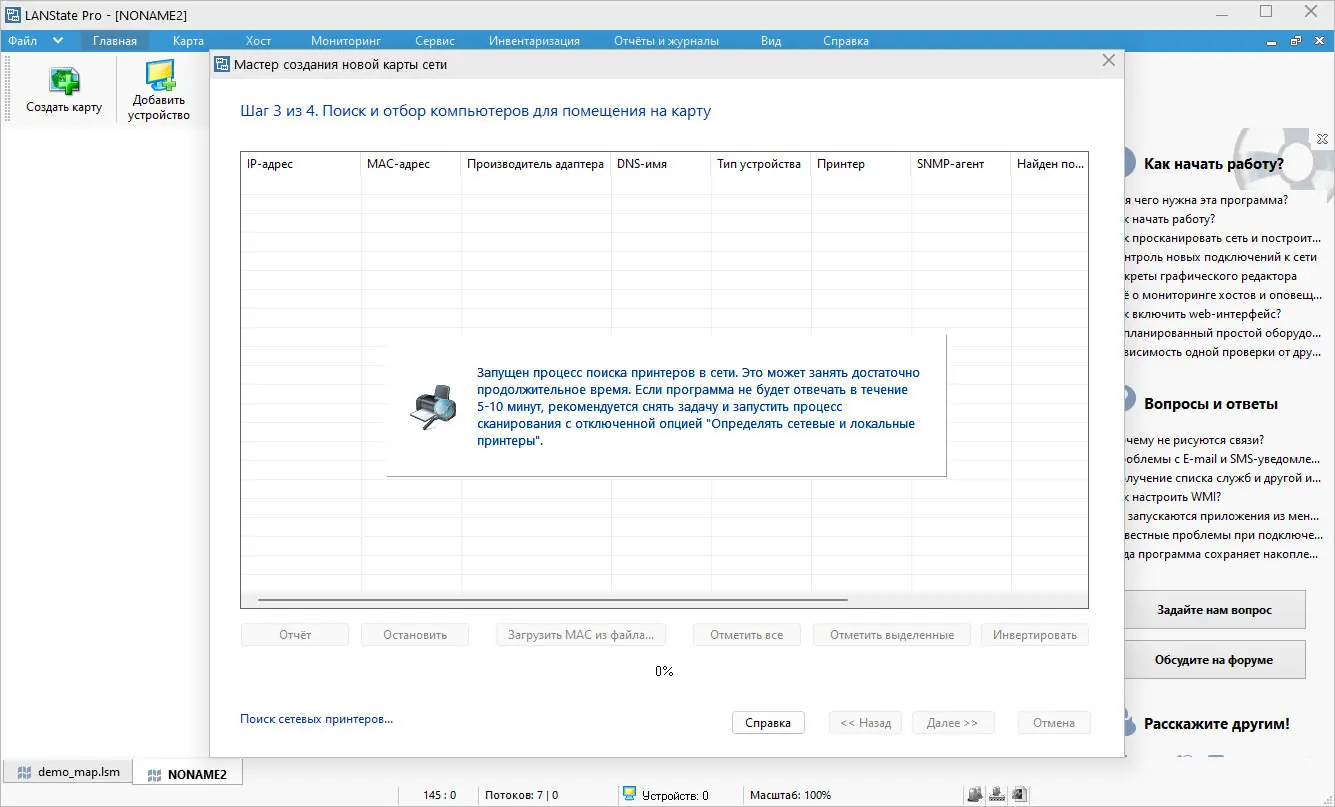Click the Принтер column header
Image resolution: width=1335 pixels, height=807 pixels.
pyautogui.click(x=861, y=164)
